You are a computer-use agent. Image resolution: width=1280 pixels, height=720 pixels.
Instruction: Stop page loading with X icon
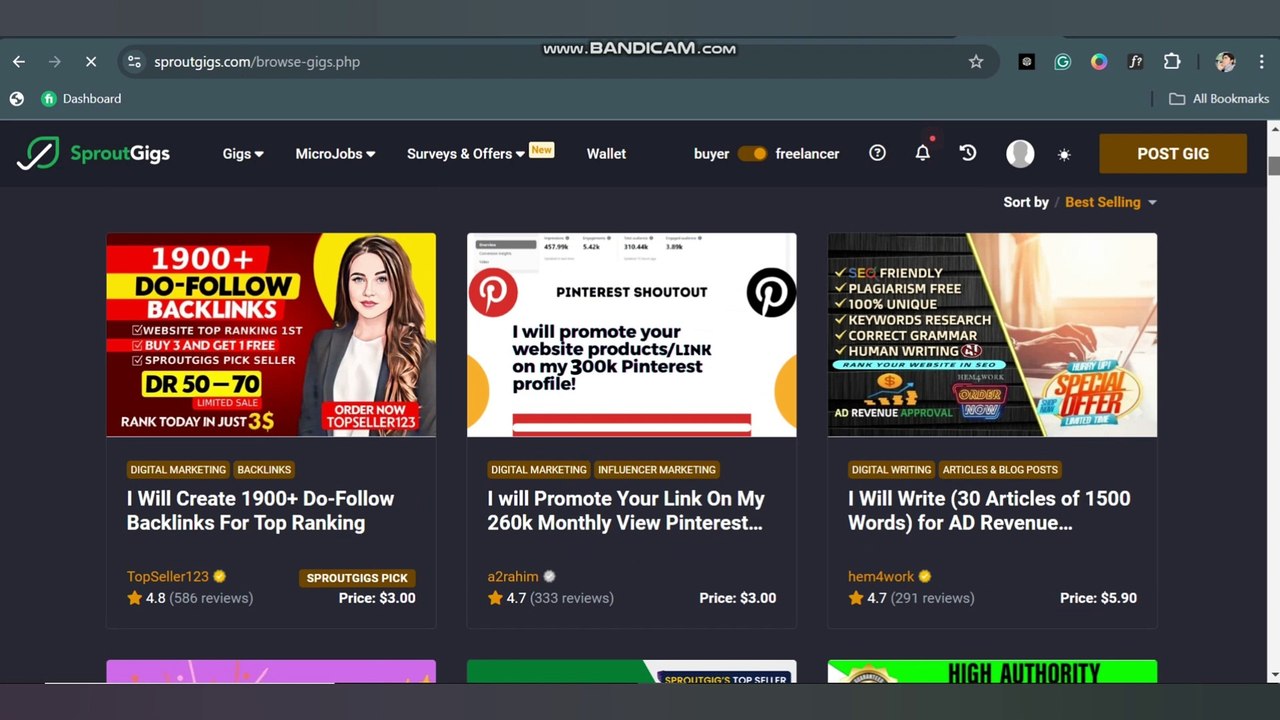click(x=91, y=62)
